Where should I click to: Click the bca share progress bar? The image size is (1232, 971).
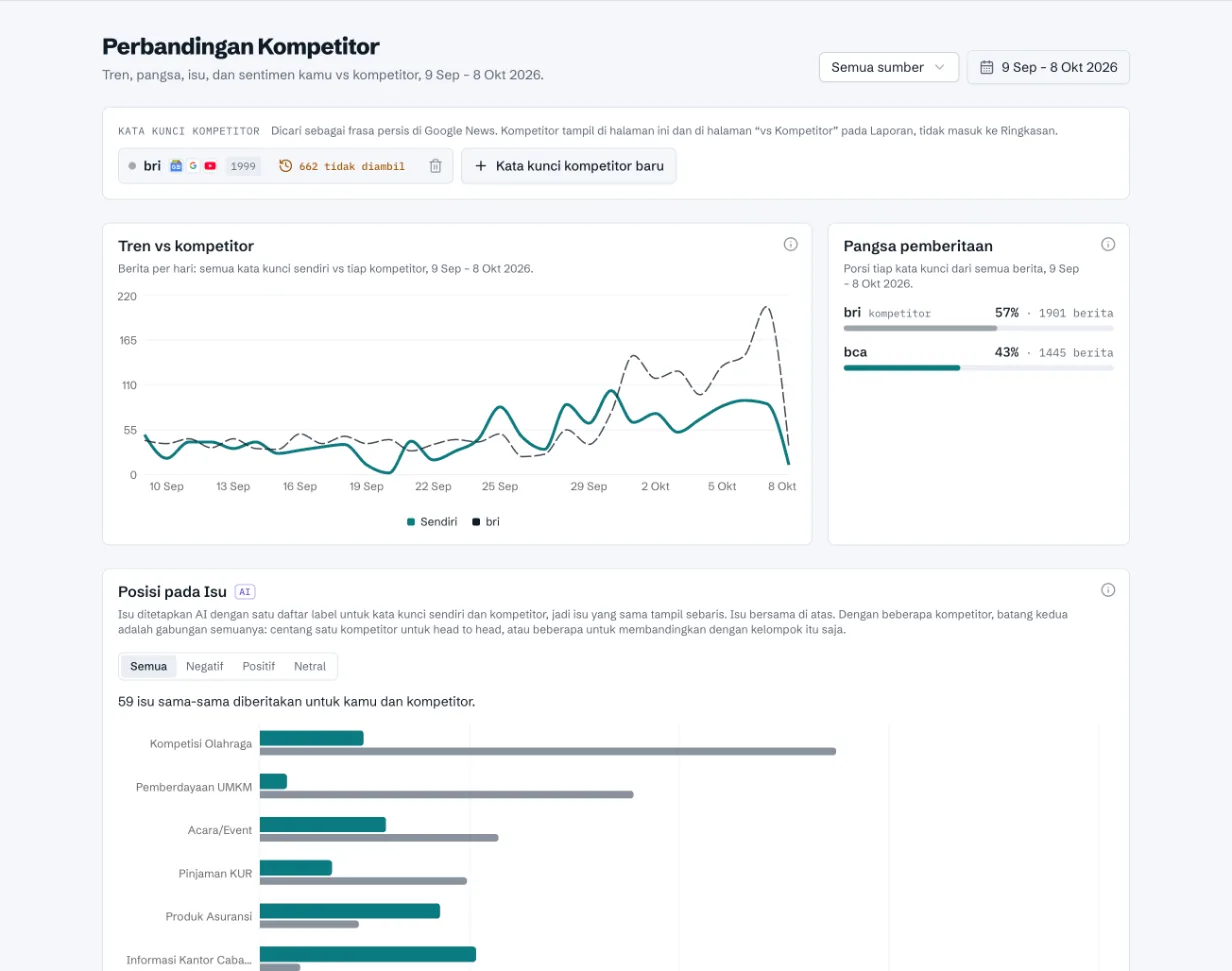[x=979, y=368]
